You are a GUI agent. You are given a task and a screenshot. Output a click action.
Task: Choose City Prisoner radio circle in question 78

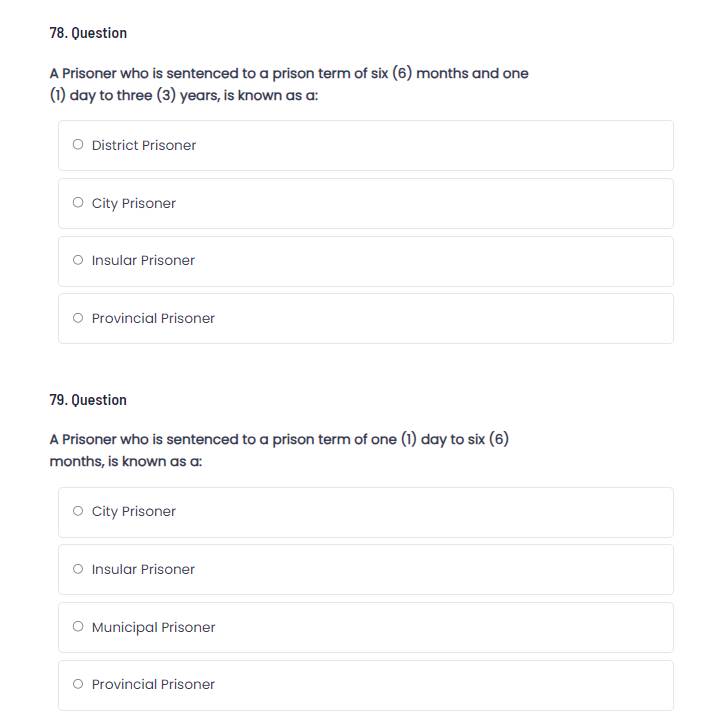click(x=78, y=203)
